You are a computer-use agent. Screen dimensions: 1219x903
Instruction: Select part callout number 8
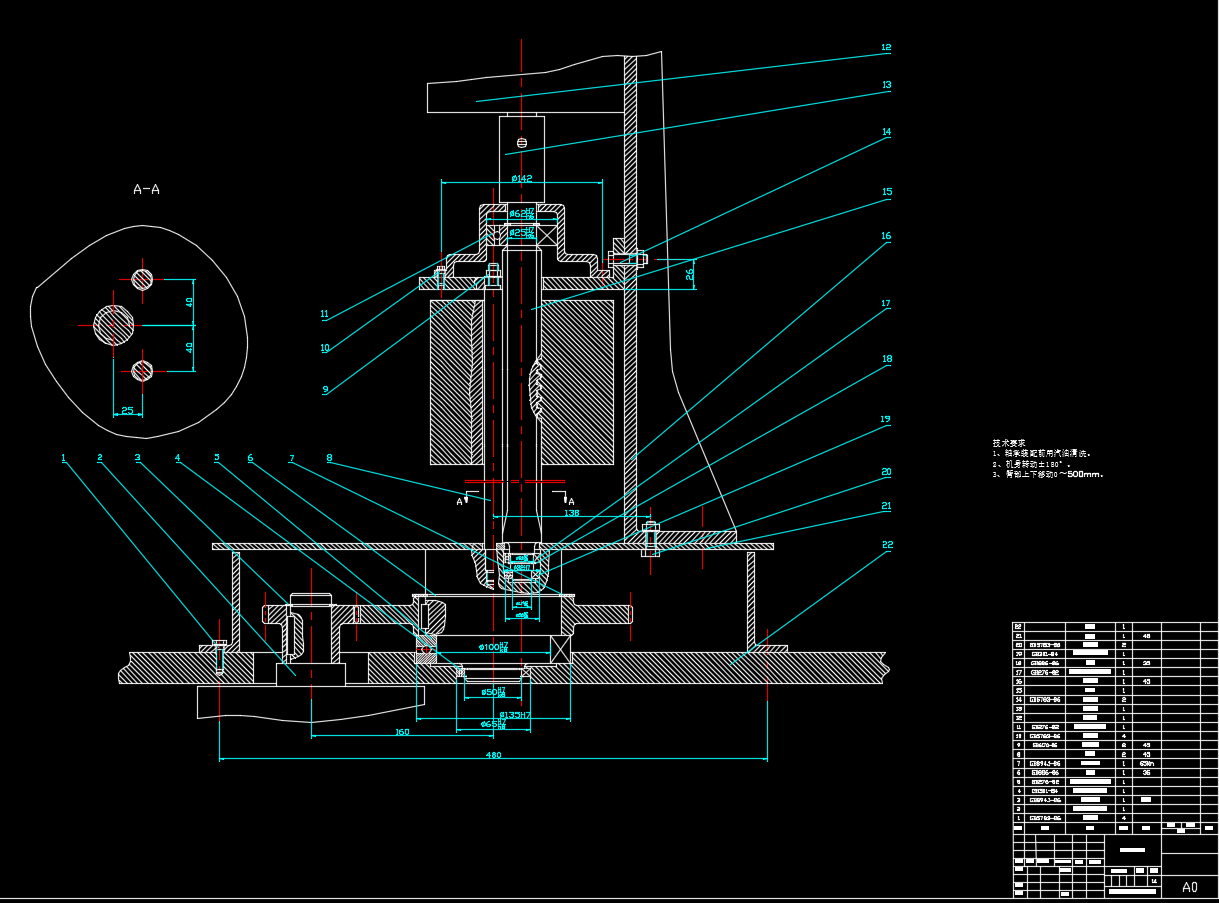click(329, 458)
